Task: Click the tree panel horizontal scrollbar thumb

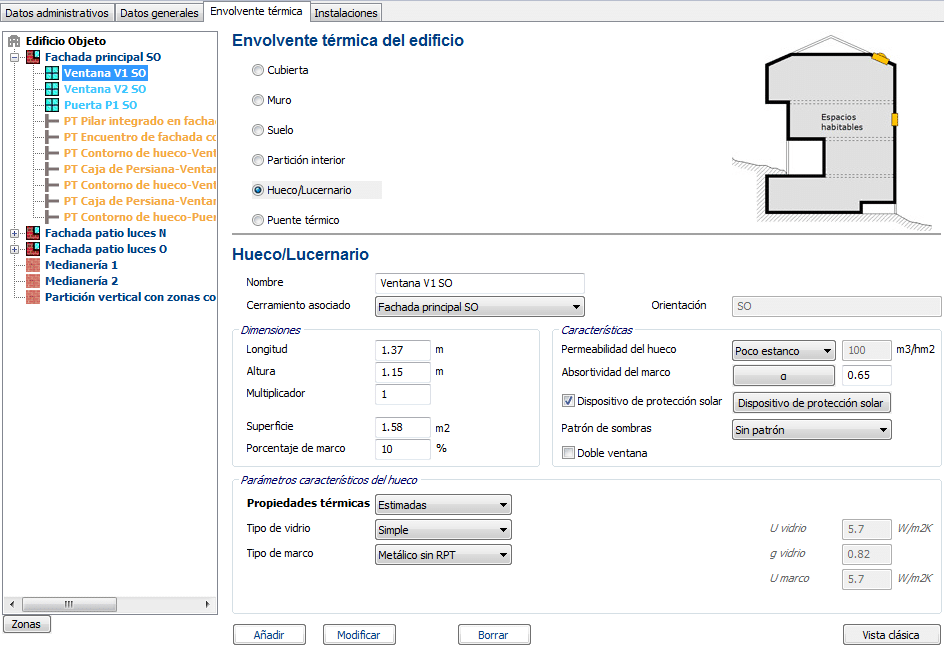Action: [69, 604]
